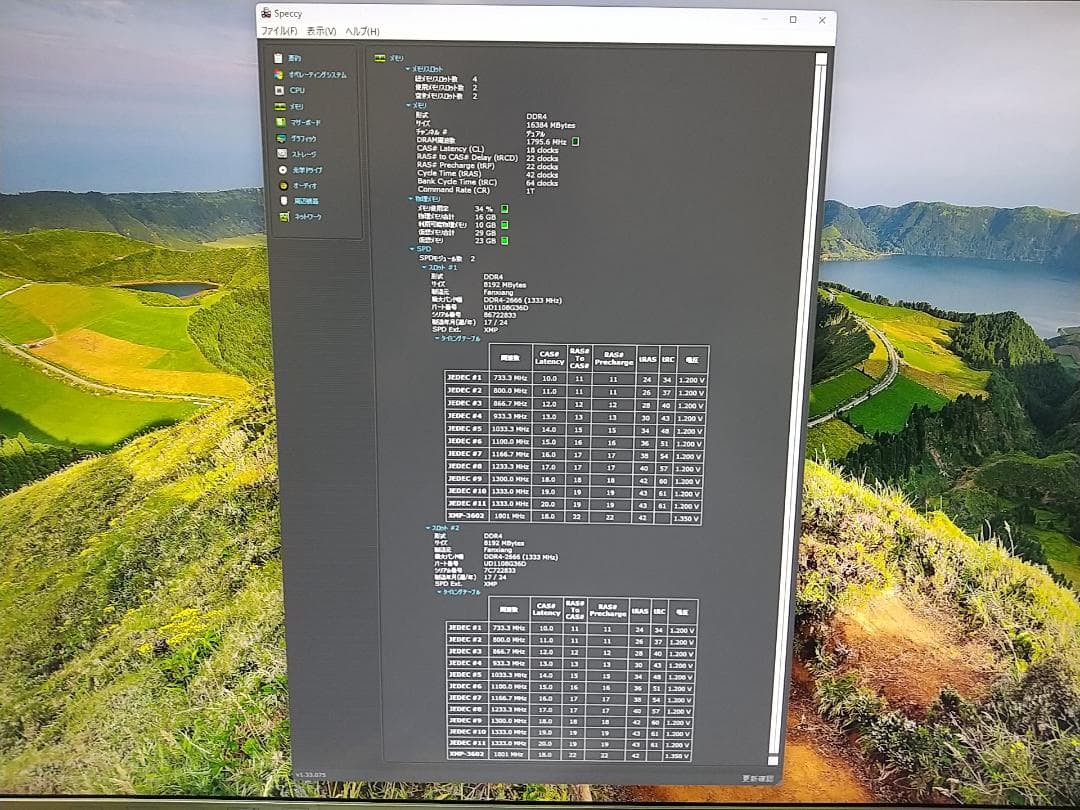Toggle green tray indicator next to 34 % usage
This screenshot has width=1080, height=810.
pyautogui.click(x=505, y=209)
